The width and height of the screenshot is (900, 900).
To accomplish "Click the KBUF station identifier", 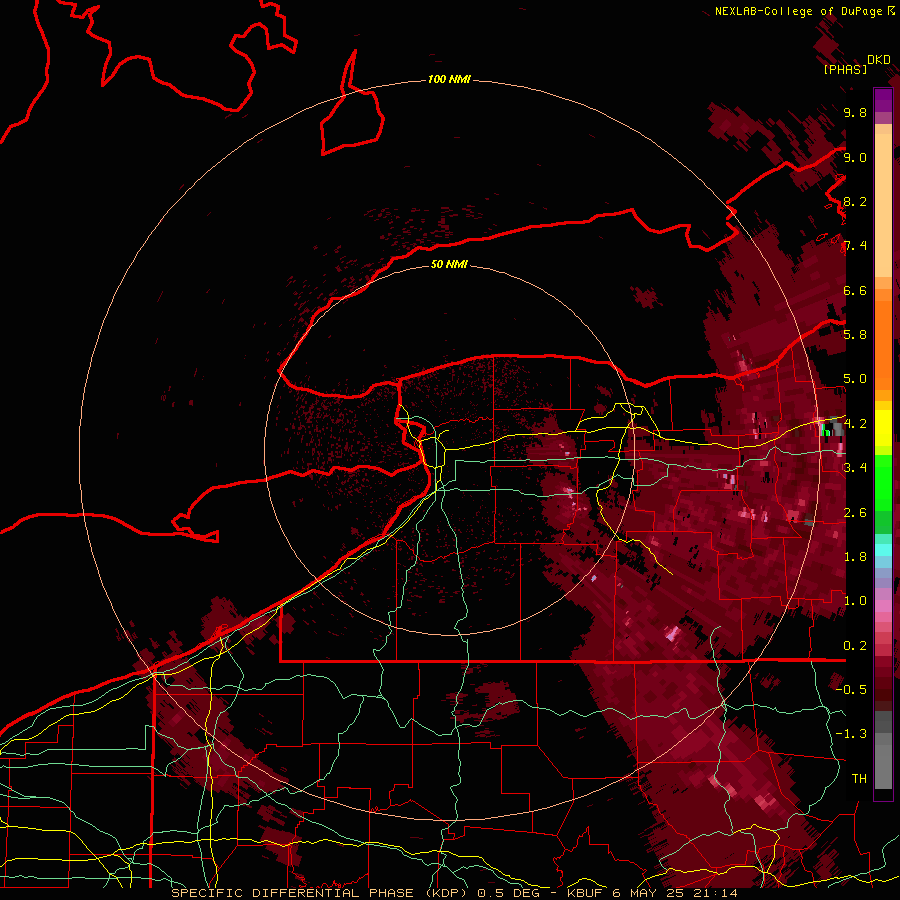I will [586, 893].
